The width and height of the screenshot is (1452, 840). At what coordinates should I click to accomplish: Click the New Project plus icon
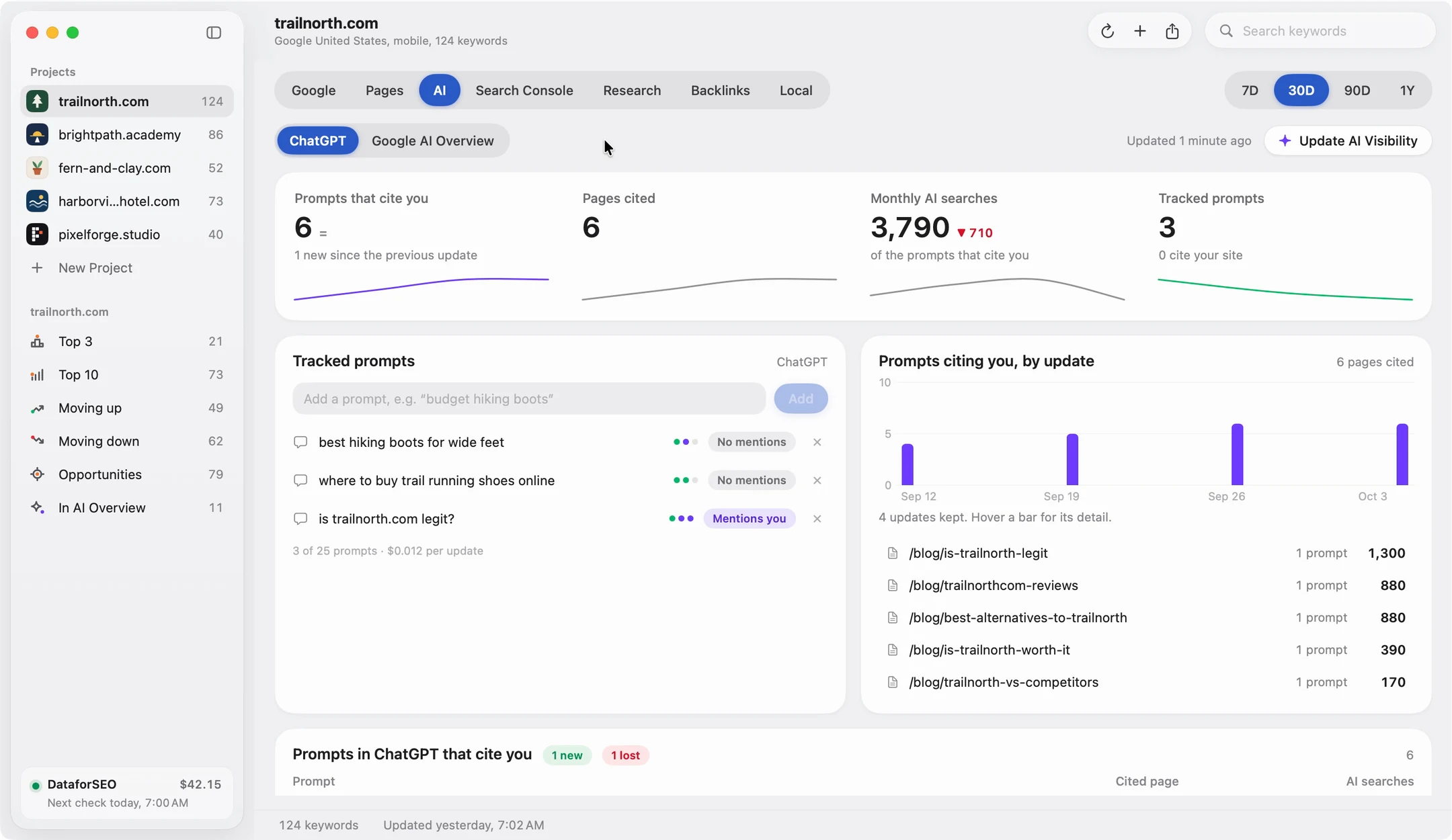37,267
